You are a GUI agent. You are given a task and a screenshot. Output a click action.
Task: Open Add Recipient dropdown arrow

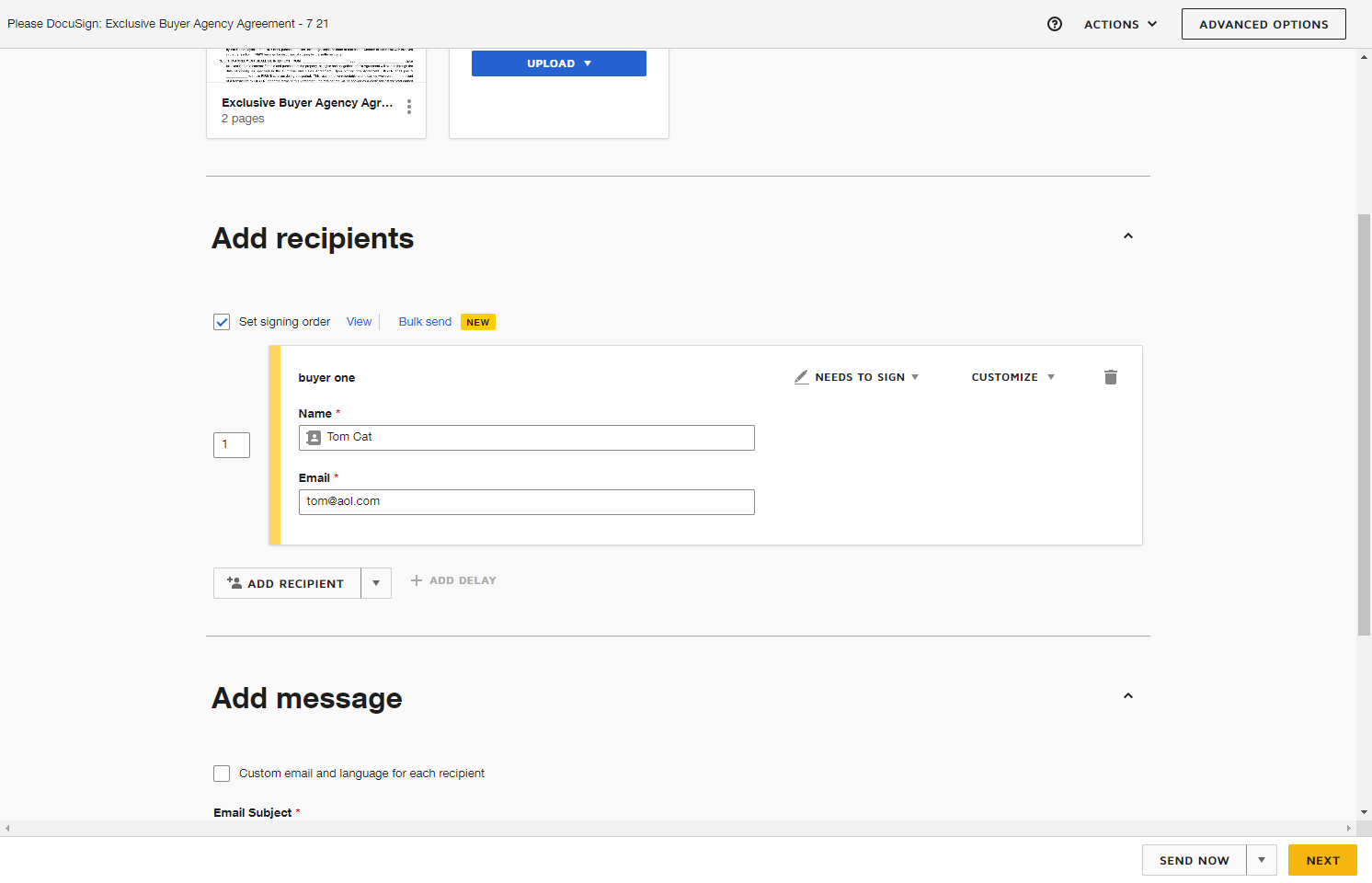pyautogui.click(x=376, y=583)
